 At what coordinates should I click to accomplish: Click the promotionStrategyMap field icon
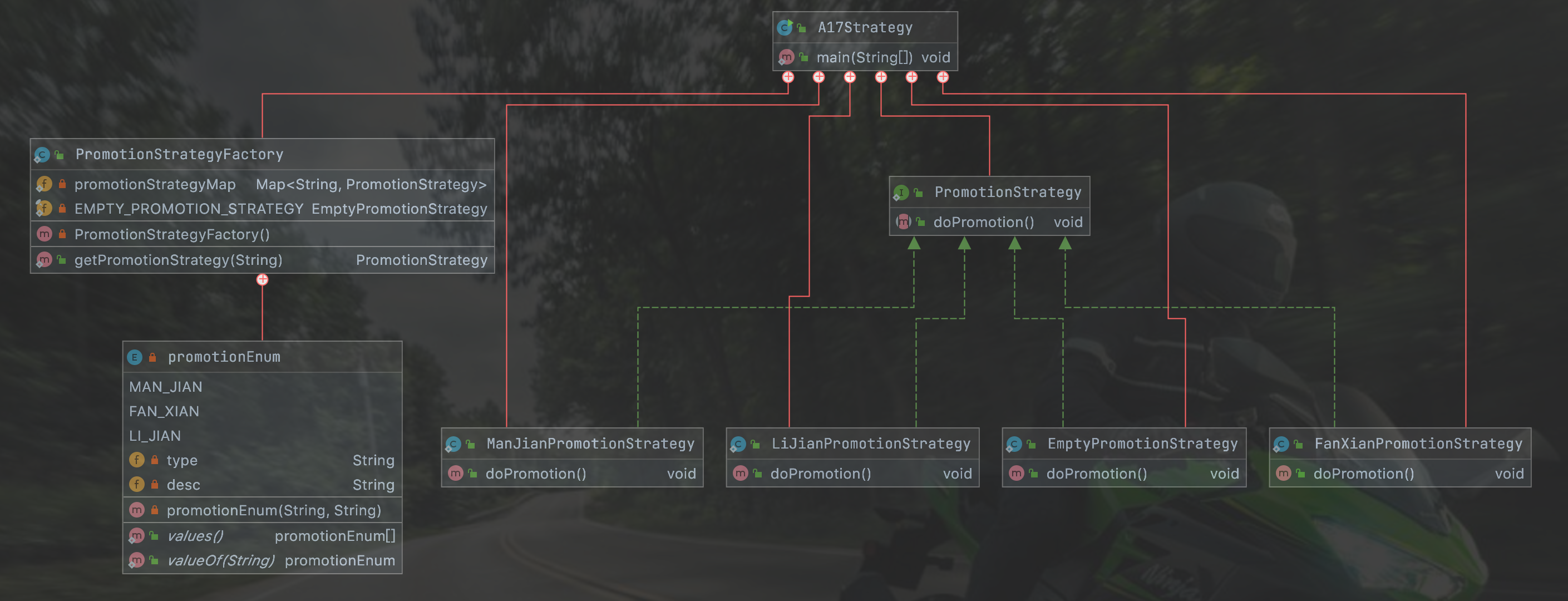[45, 184]
